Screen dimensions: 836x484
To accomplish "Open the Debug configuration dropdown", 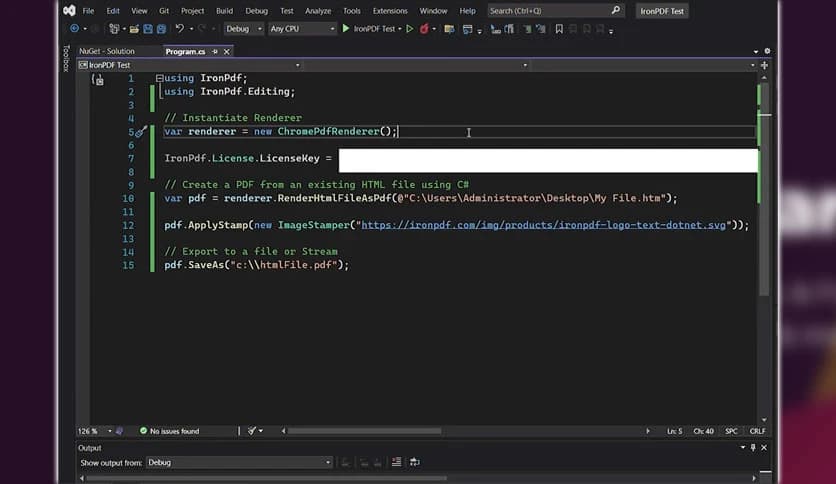I will (x=244, y=29).
